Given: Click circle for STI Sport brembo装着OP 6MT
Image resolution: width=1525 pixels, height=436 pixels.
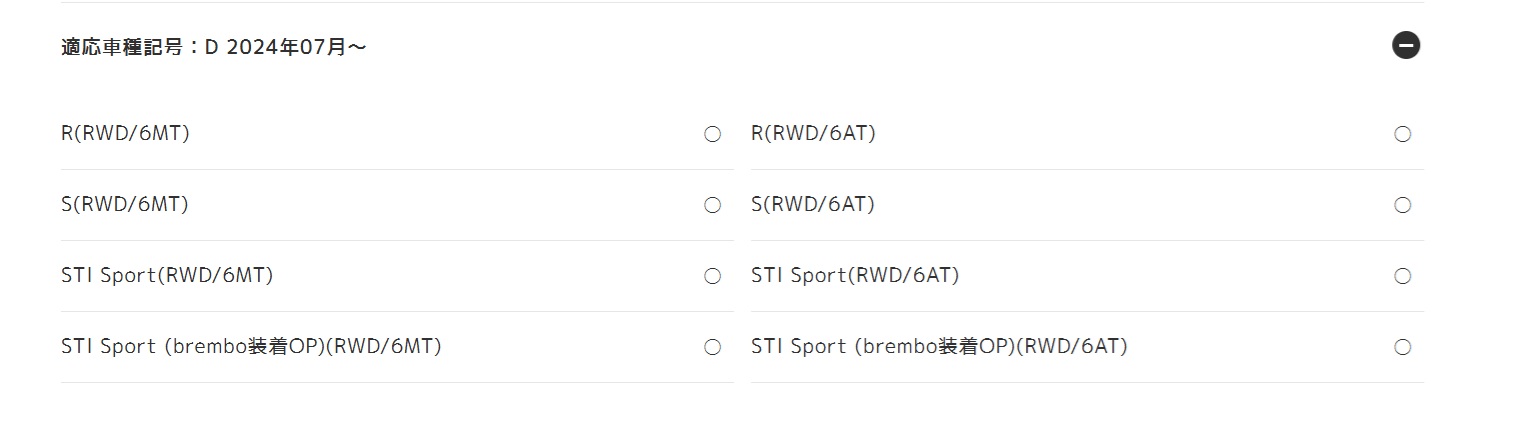Looking at the screenshot, I should click(x=713, y=347).
